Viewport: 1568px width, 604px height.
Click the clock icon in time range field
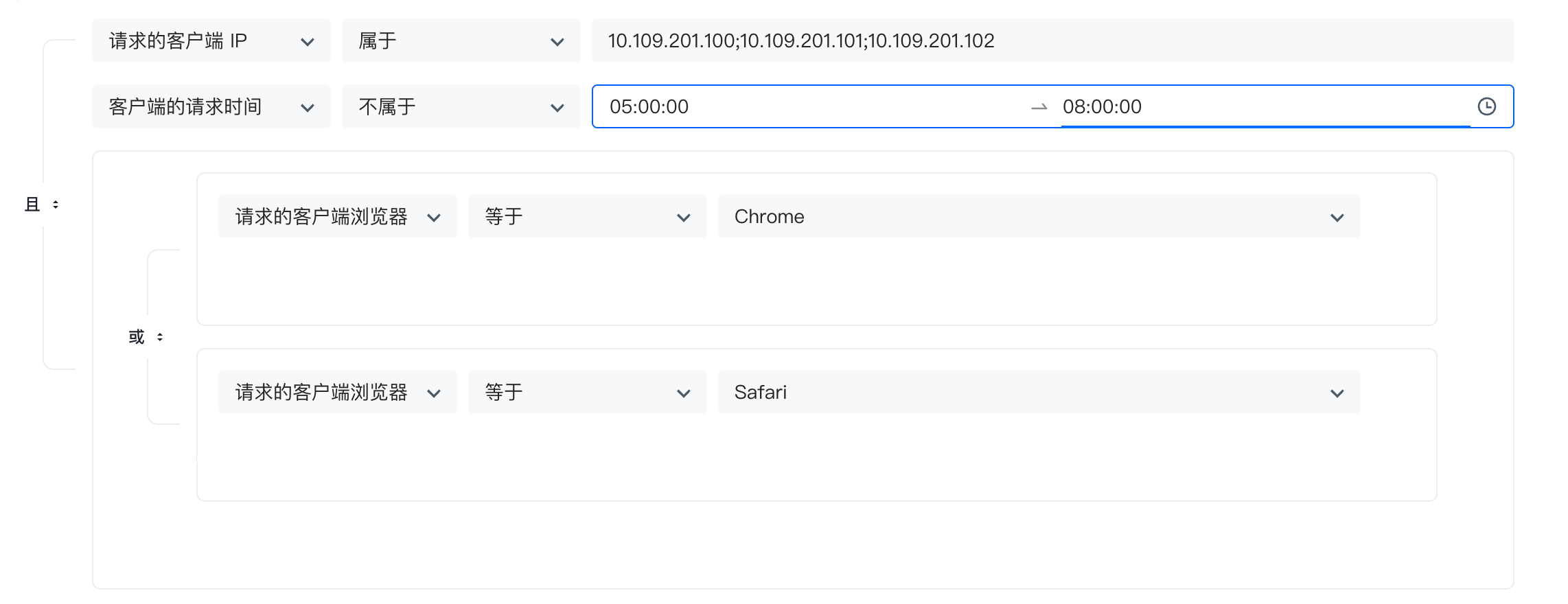[1486, 106]
